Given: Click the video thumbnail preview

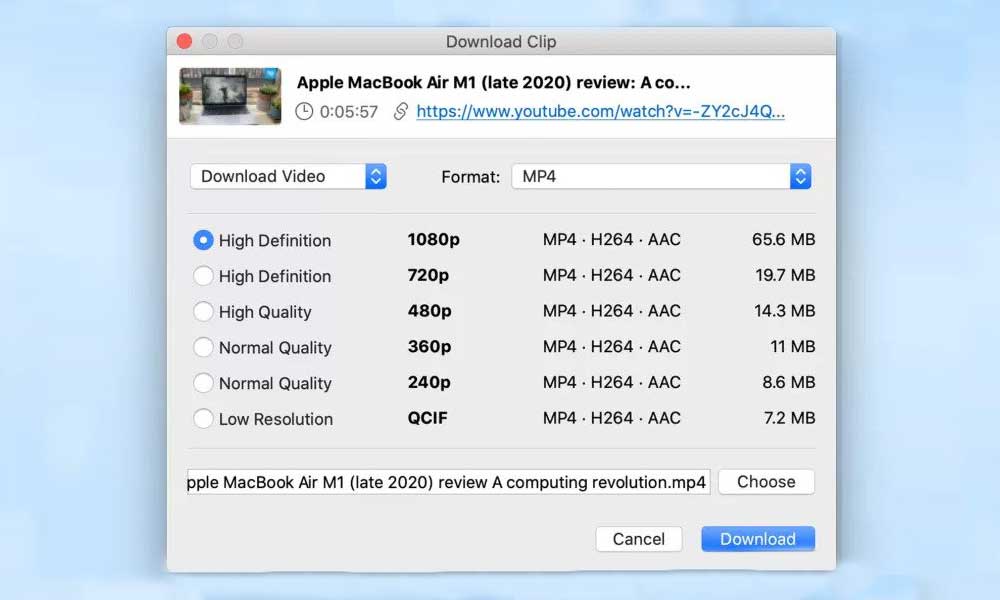Looking at the screenshot, I should [230, 96].
